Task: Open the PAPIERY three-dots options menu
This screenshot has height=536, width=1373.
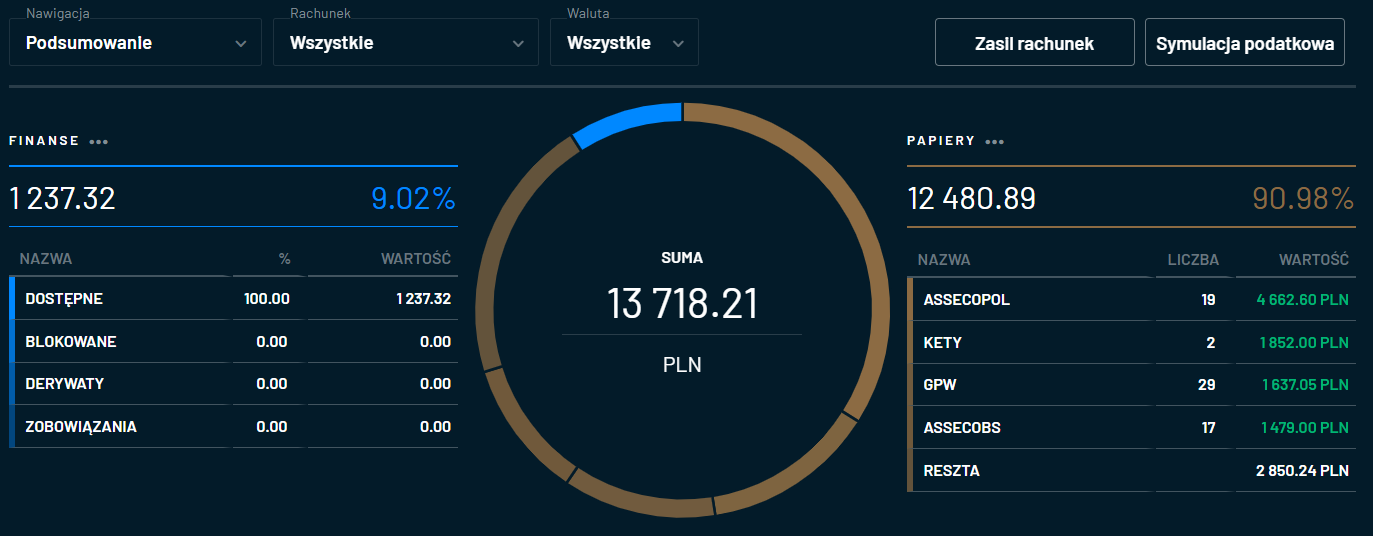Action: [994, 142]
